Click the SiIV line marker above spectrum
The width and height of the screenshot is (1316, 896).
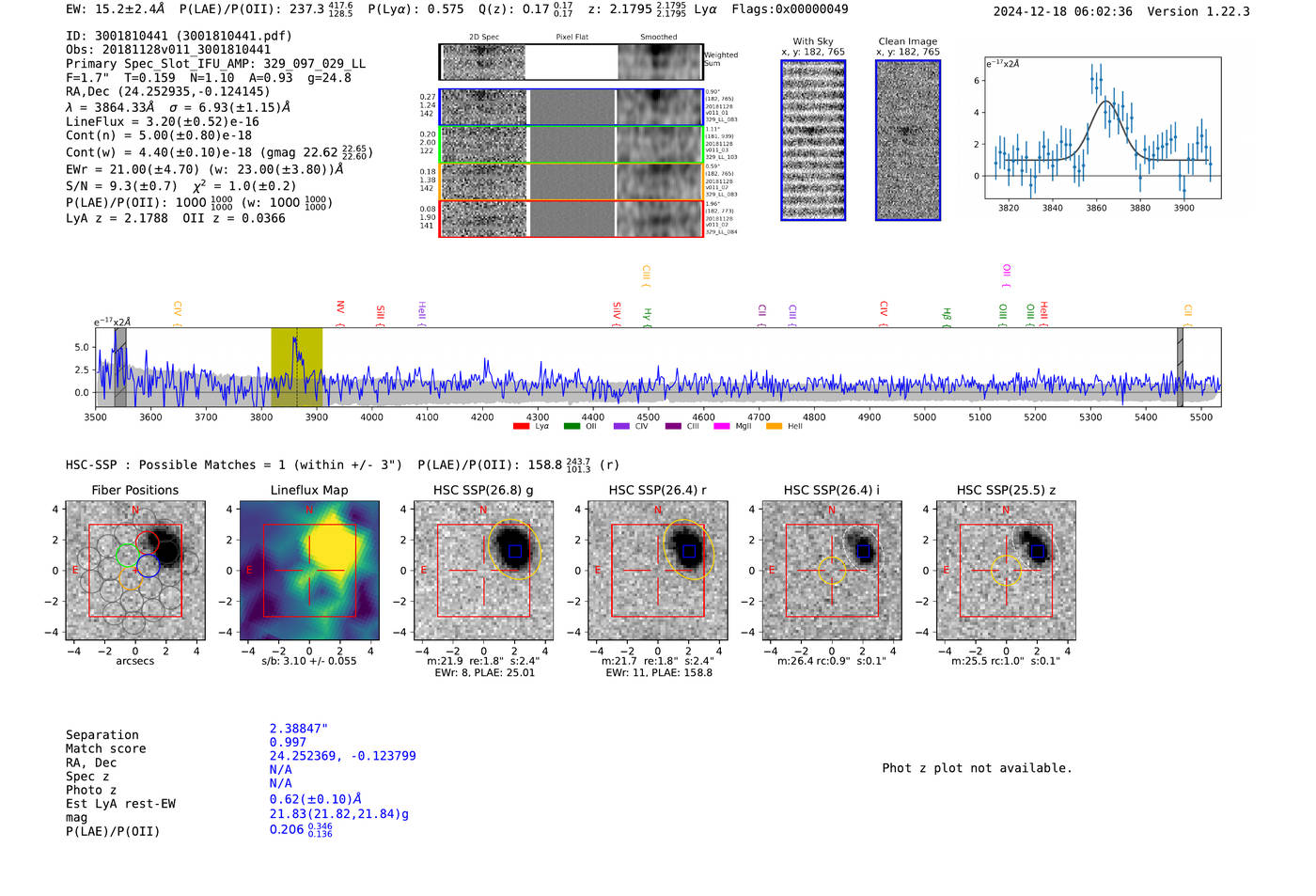617,313
